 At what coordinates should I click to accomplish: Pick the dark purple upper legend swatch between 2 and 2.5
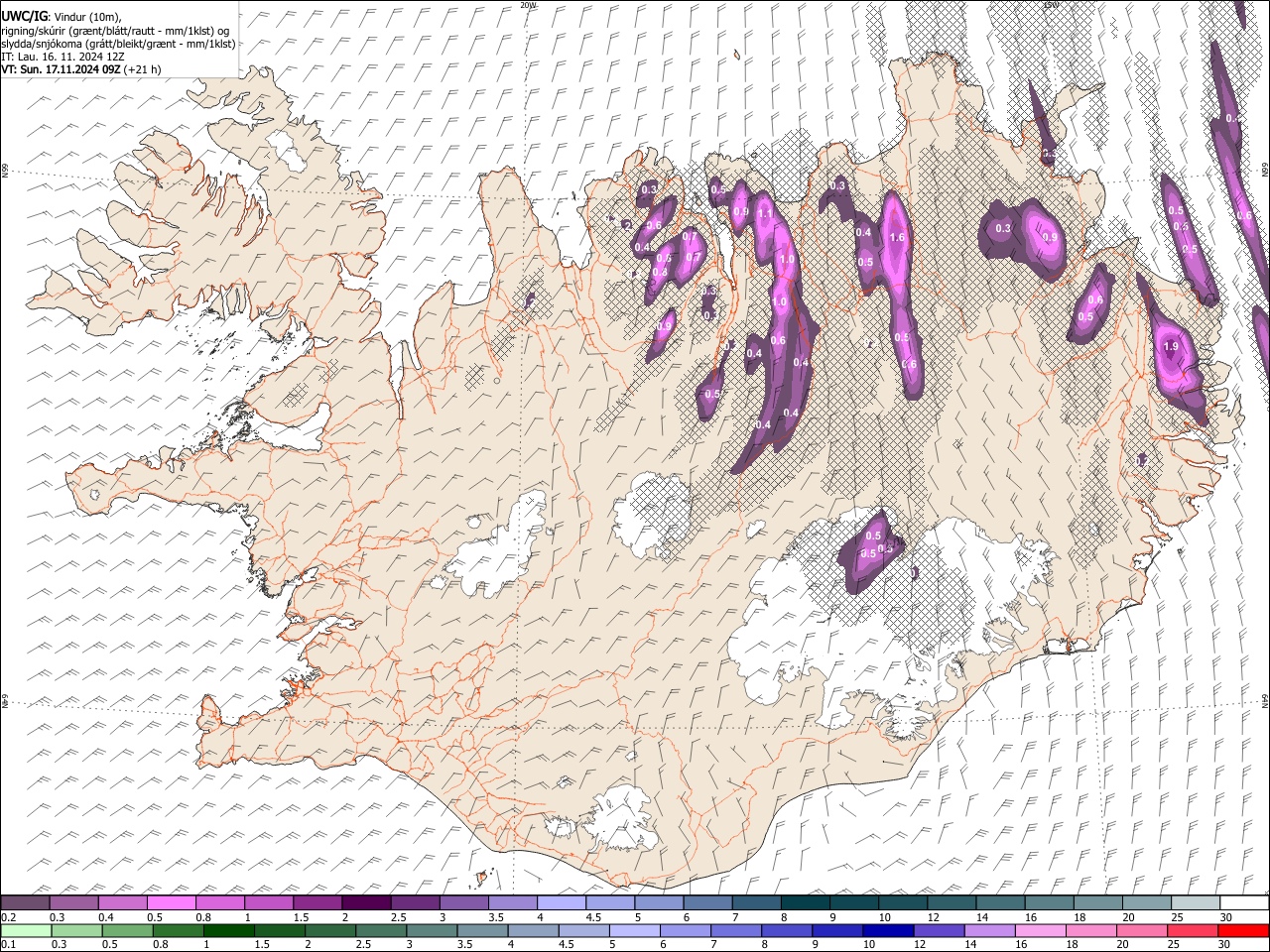coord(366,902)
